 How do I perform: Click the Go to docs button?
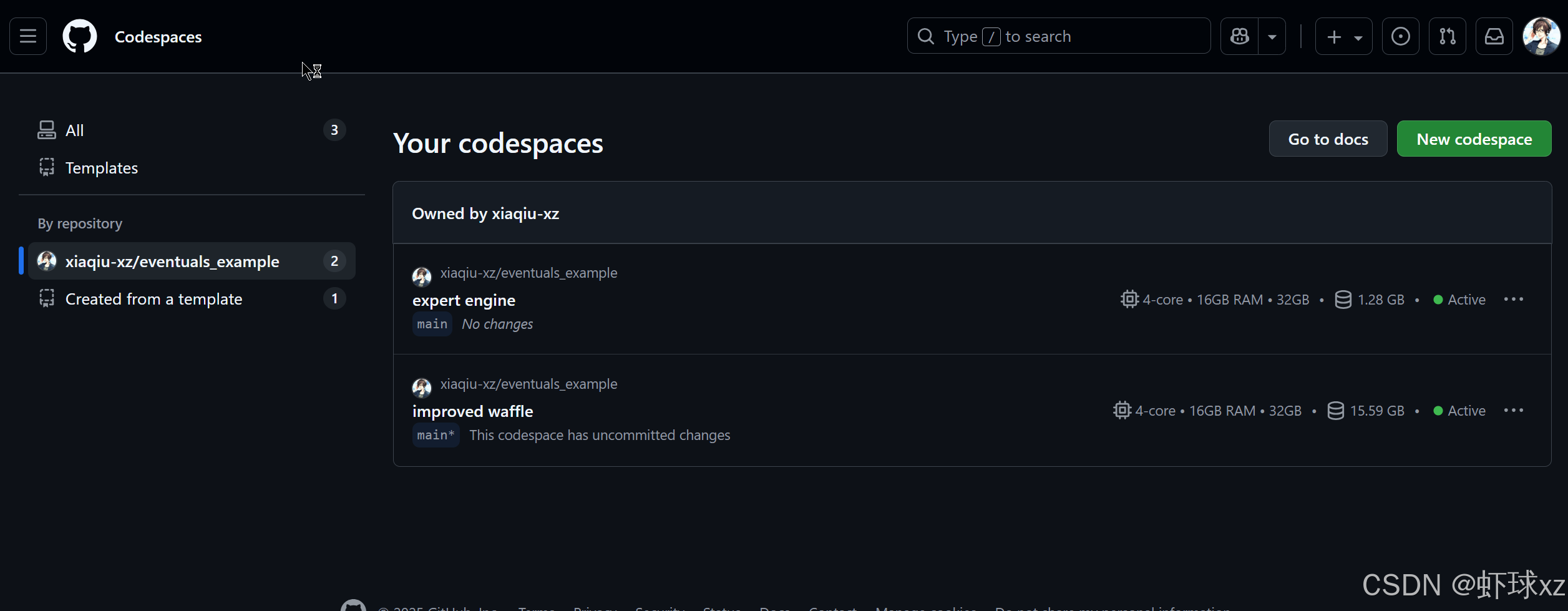coord(1328,139)
